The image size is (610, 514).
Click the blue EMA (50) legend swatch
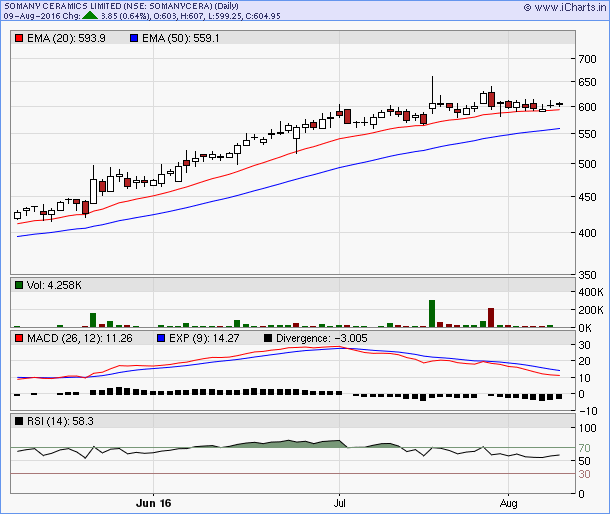(134, 38)
